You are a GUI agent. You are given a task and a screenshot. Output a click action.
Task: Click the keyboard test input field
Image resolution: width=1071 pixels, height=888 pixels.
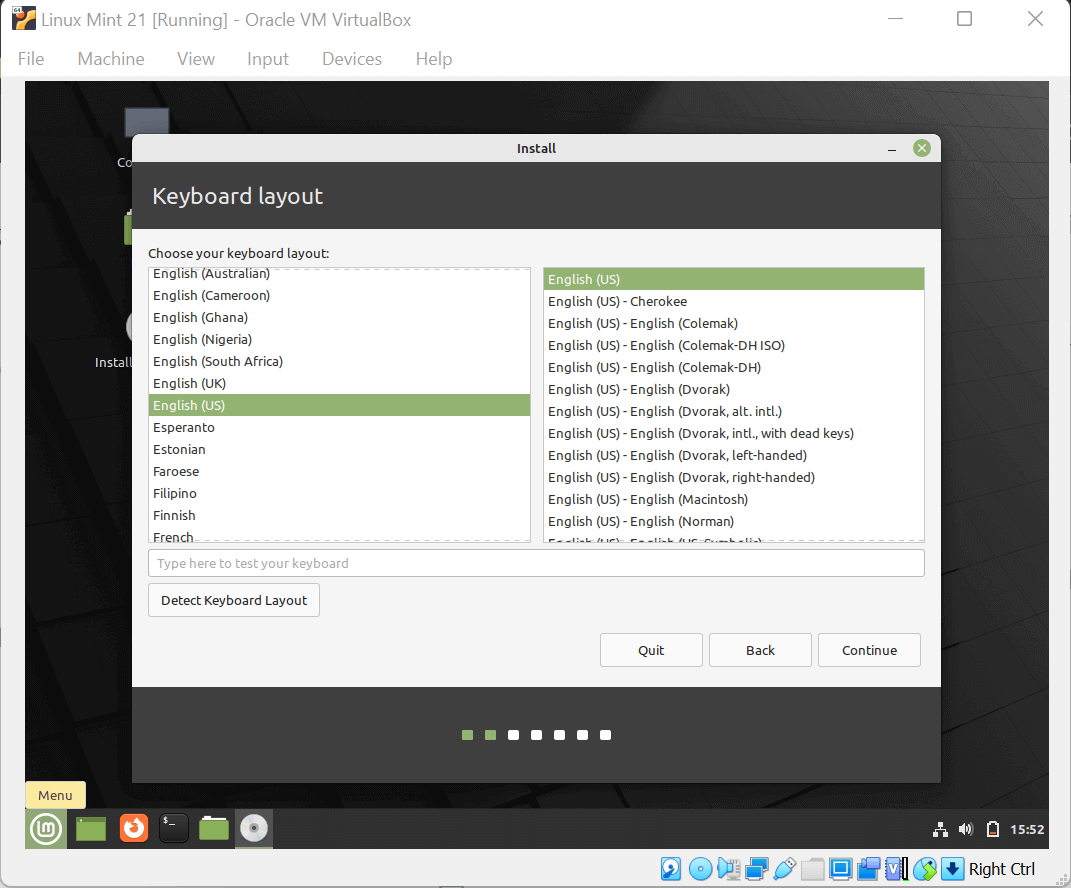point(536,562)
